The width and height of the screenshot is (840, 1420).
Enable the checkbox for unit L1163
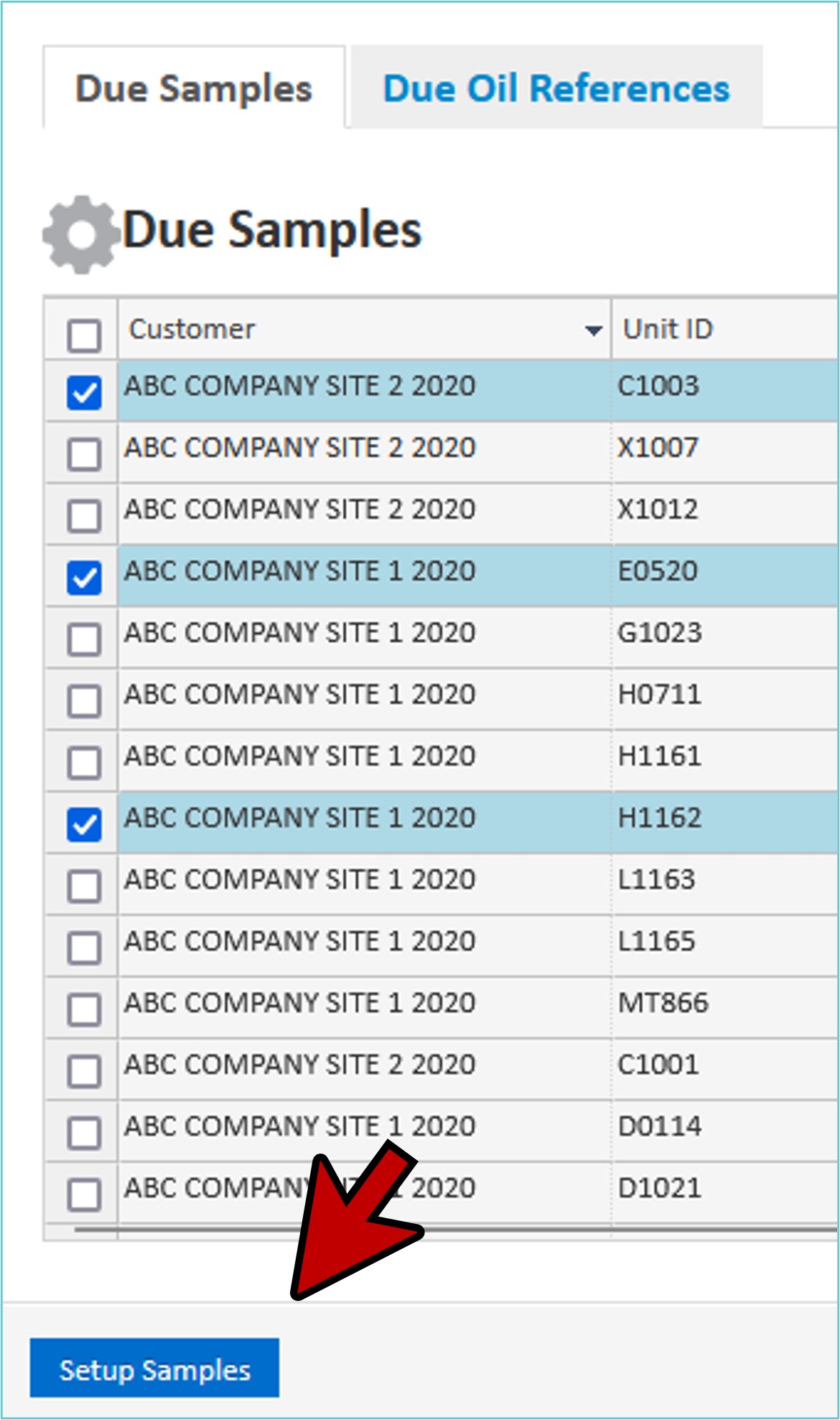(84, 886)
